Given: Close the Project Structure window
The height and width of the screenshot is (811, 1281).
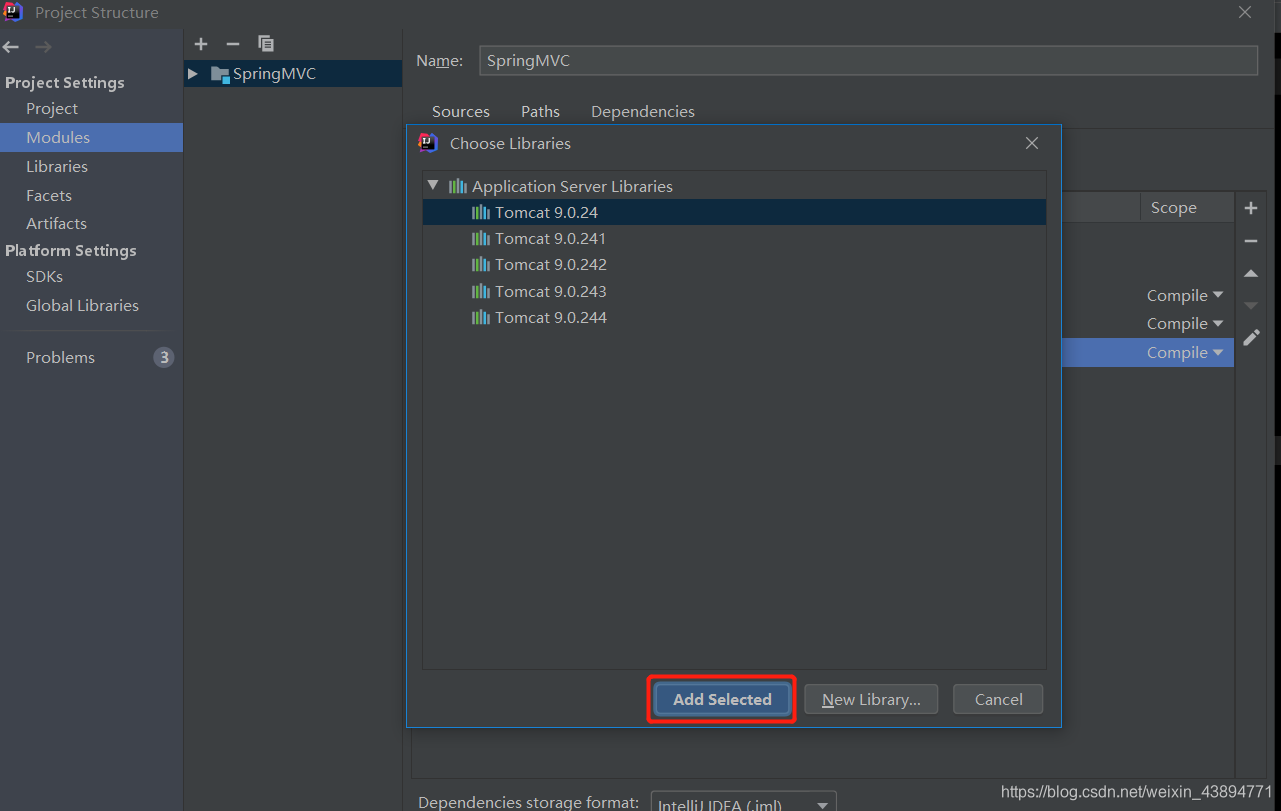Looking at the screenshot, I should pyautogui.click(x=1245, y=12).
